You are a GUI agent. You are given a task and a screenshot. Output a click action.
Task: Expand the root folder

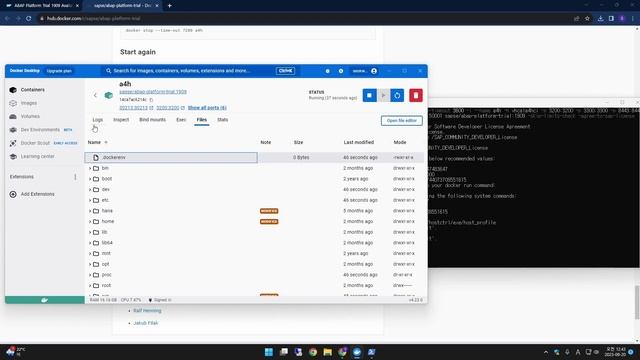tap(90, 285)
